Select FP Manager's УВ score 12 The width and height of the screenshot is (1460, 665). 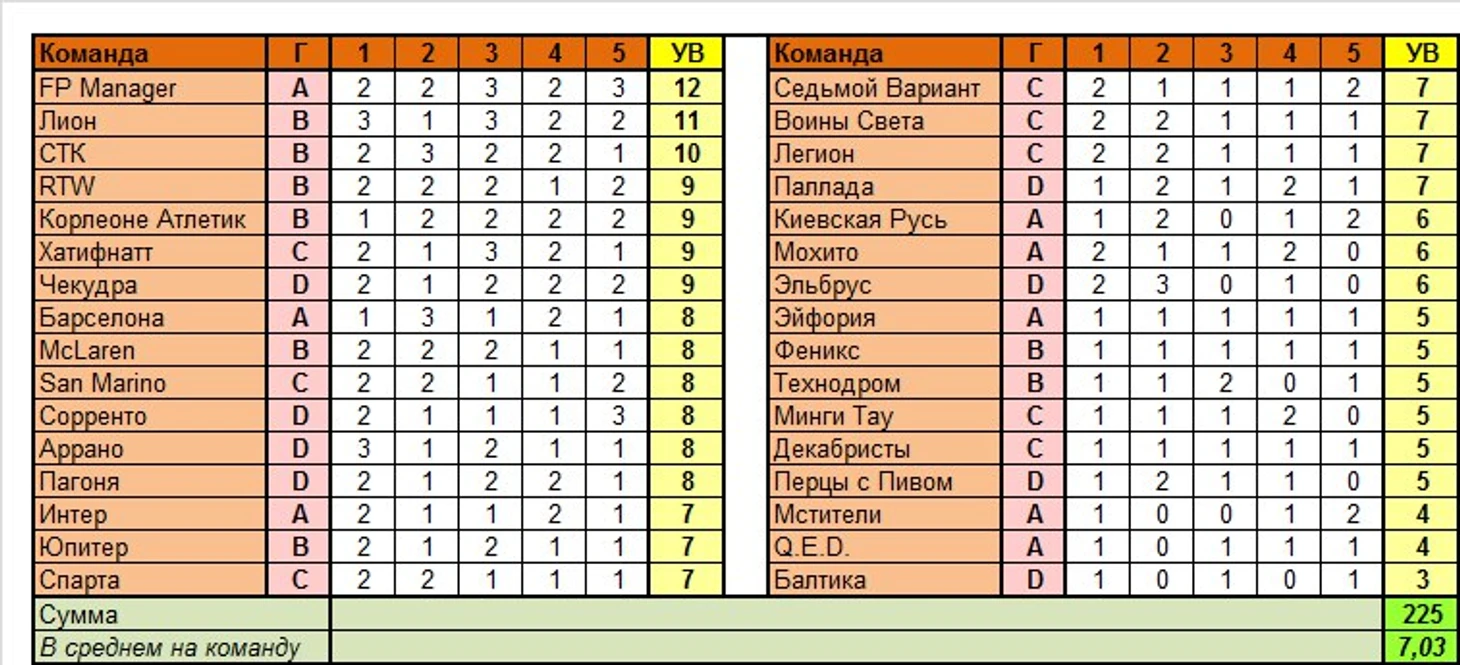point(686,88)
